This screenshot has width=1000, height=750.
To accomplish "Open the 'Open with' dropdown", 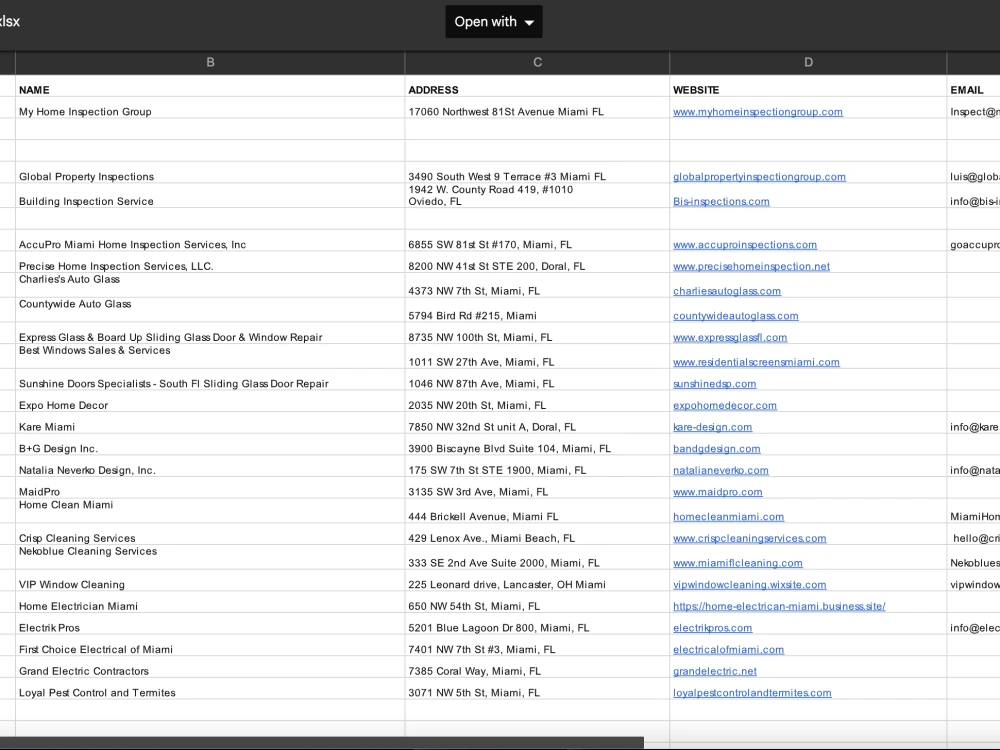I will tap(494, 22).
